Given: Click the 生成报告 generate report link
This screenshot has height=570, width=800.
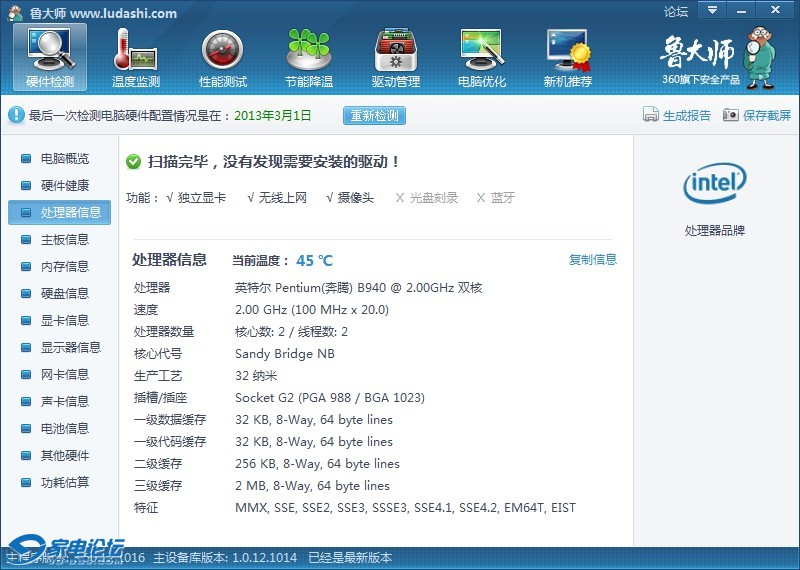Looking at the screenshot, I should [677, 115].
